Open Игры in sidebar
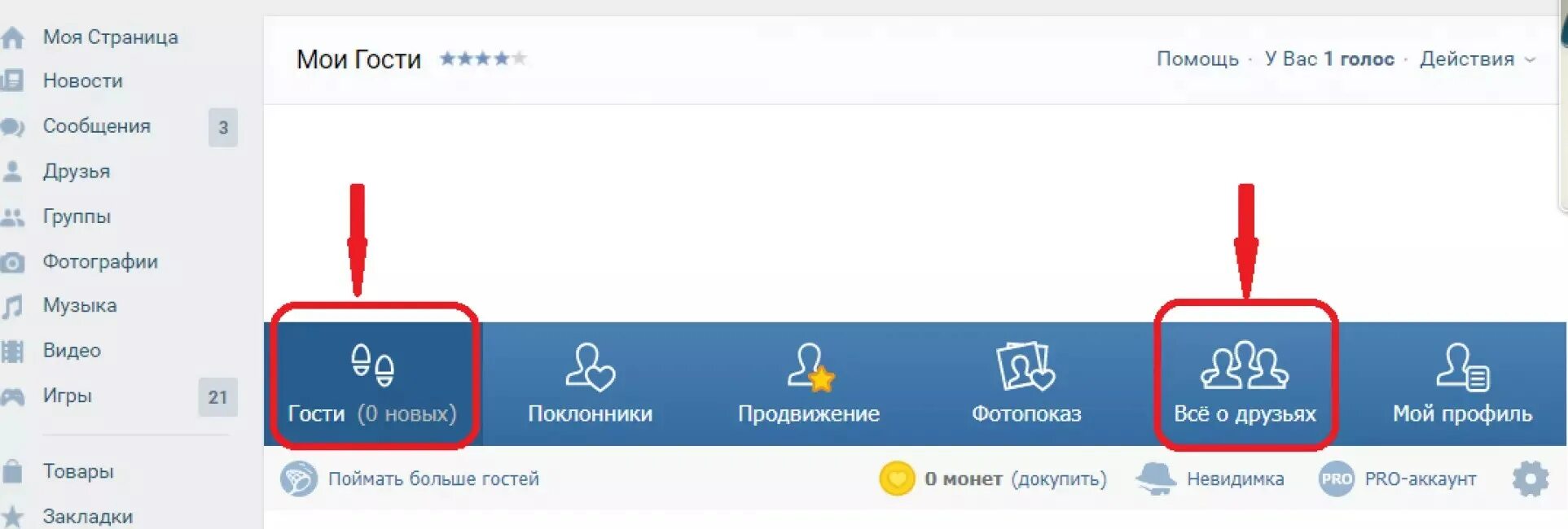This screenshot has width=1568, height=529. (x=68, y=396)
